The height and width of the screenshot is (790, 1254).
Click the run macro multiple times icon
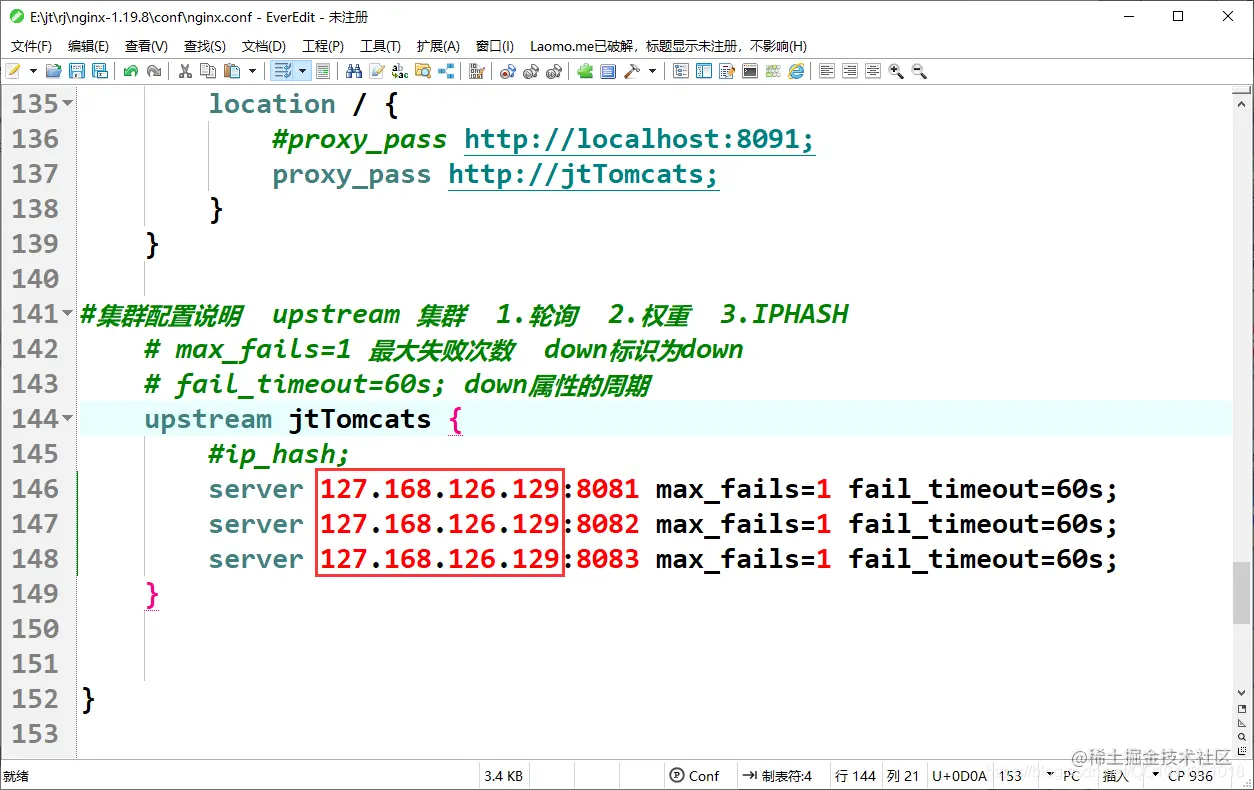(554, 71)
